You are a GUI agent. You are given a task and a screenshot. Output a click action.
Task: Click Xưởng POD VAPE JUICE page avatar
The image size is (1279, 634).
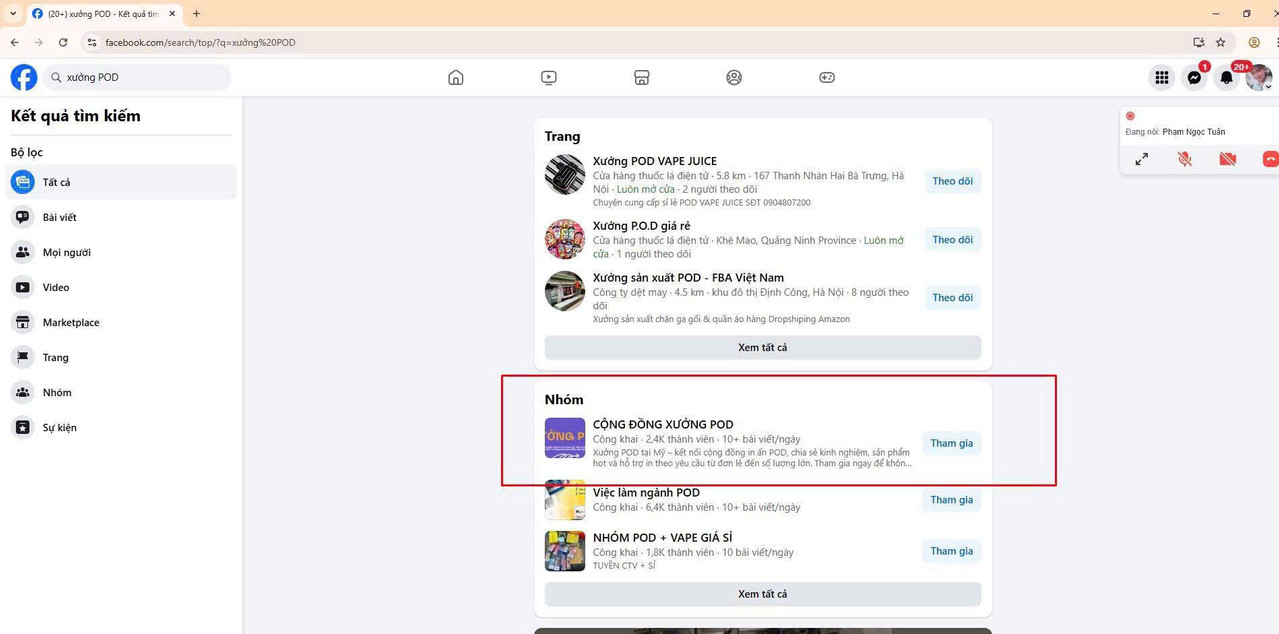click(x=565, y=174)
